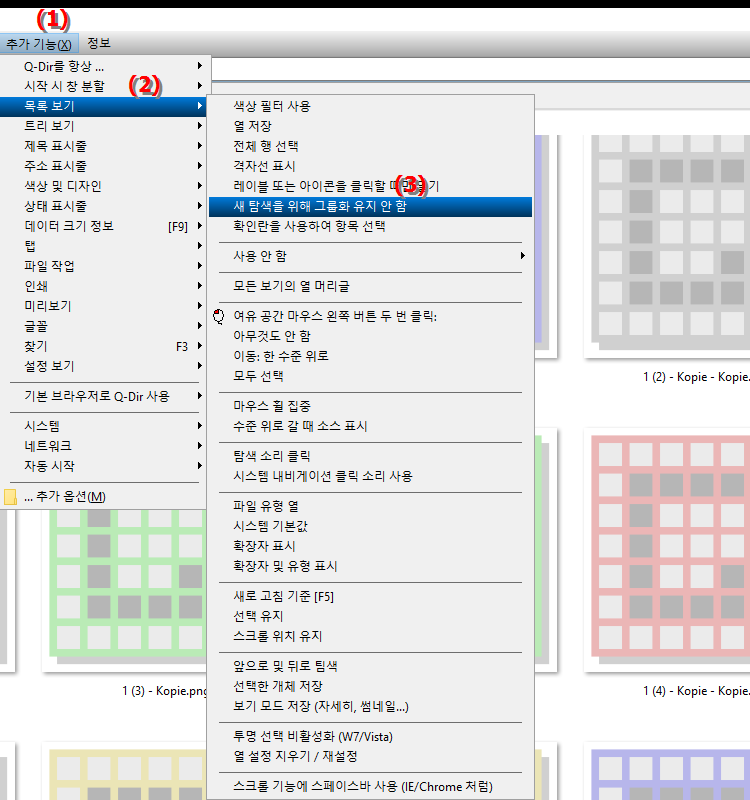Toggle 선택한 개체 저장 option
Image resolution: width=750 pixels, height=800 pixels.
click(370, 686)
